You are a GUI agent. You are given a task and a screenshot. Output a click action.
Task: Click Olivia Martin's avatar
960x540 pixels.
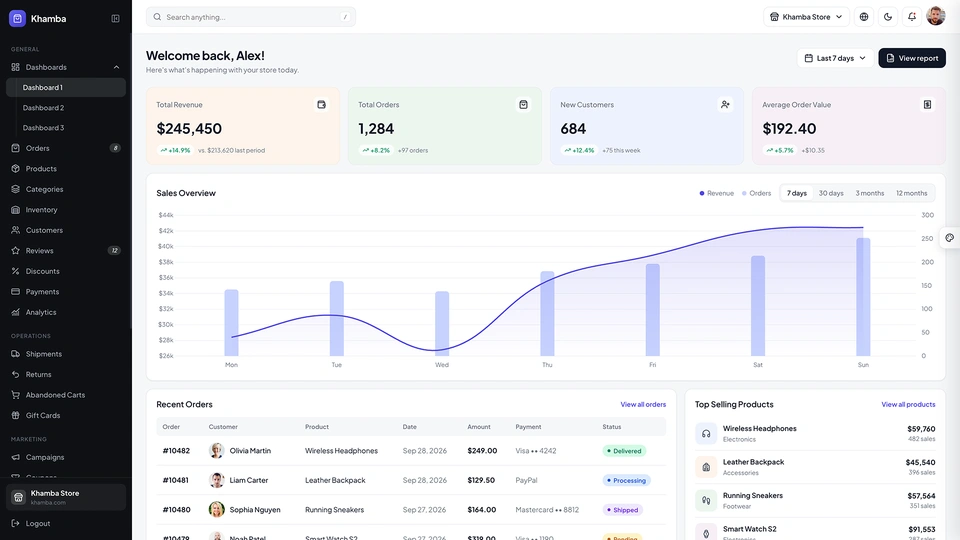tap(216, 451)
